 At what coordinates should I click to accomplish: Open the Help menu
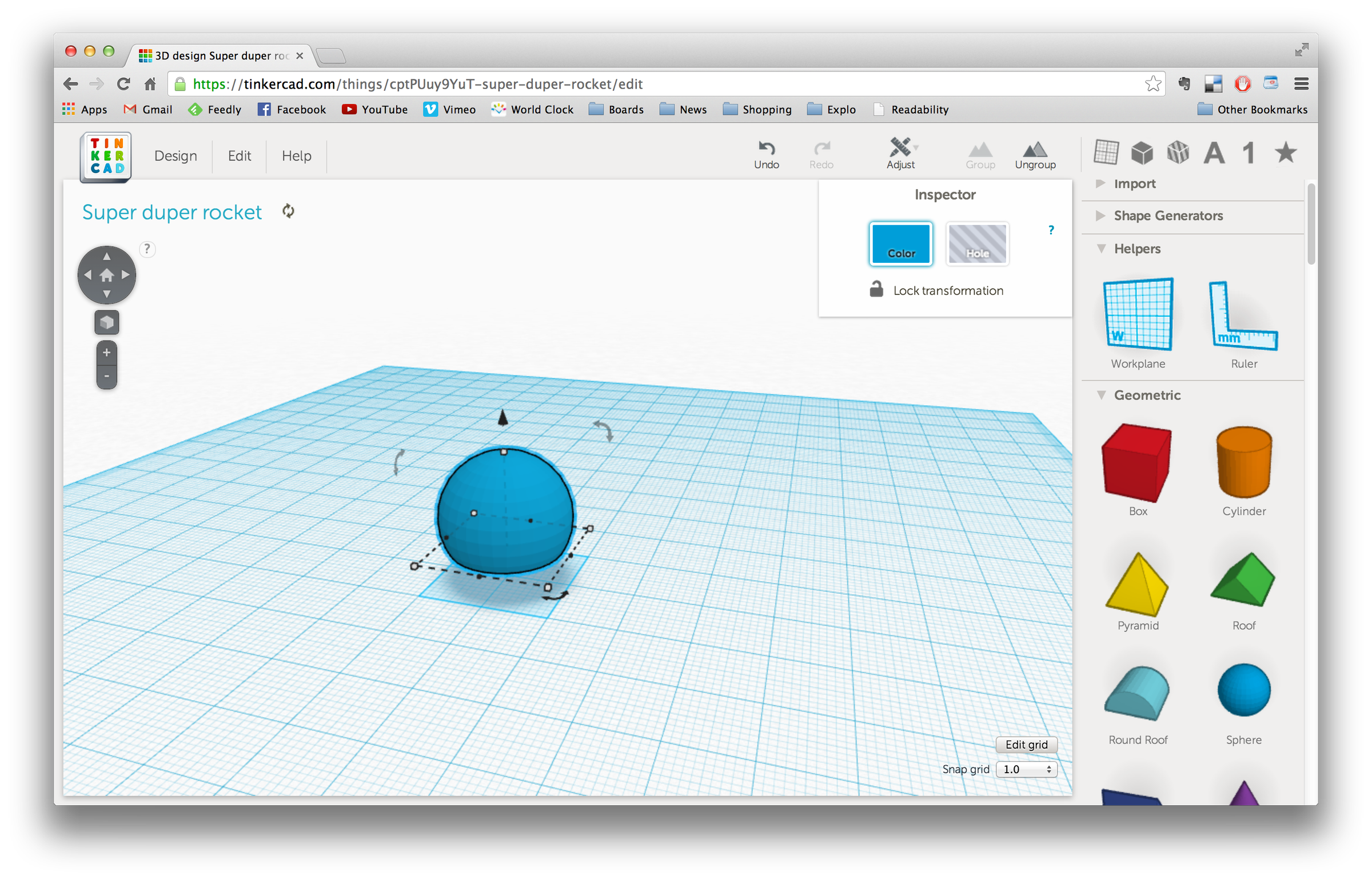point(296,155)
